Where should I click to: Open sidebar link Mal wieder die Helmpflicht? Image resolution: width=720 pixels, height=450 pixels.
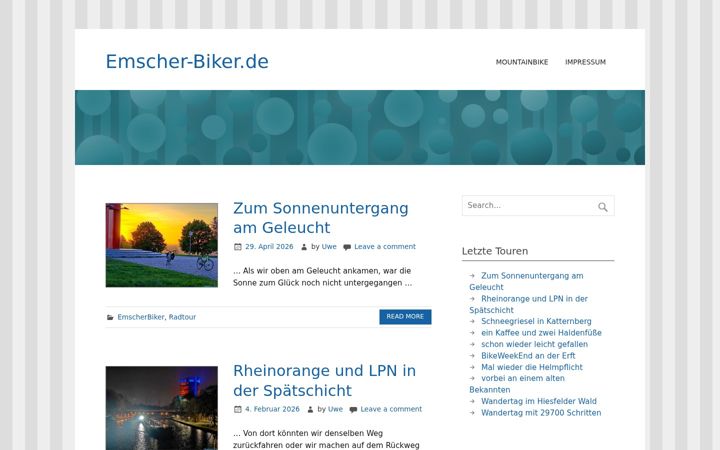tap(532, 367)
